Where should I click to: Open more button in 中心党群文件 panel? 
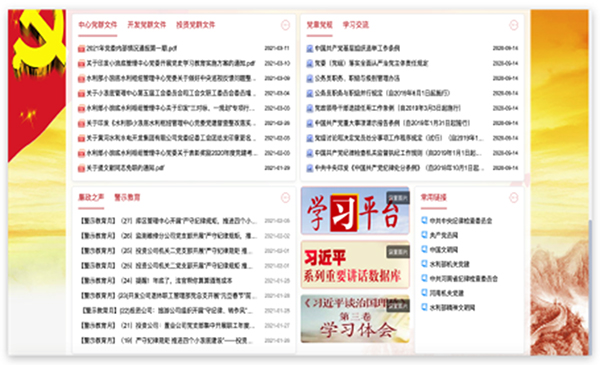[x=285, y=25]
